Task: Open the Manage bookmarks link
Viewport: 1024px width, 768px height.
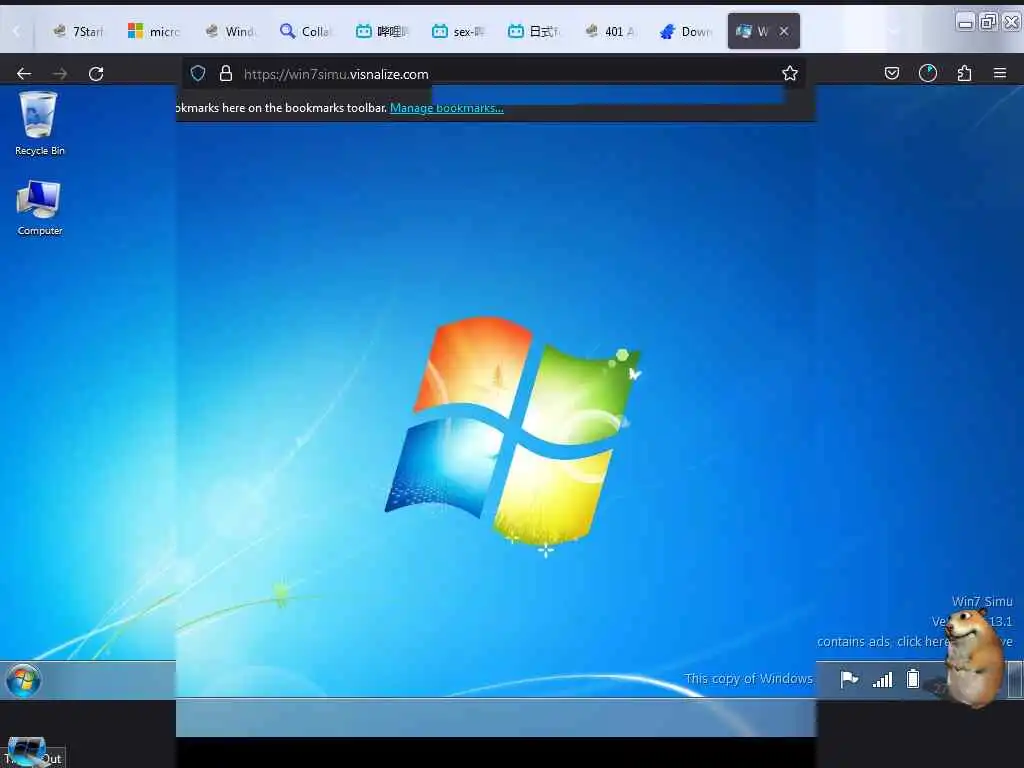Action: 447,108
